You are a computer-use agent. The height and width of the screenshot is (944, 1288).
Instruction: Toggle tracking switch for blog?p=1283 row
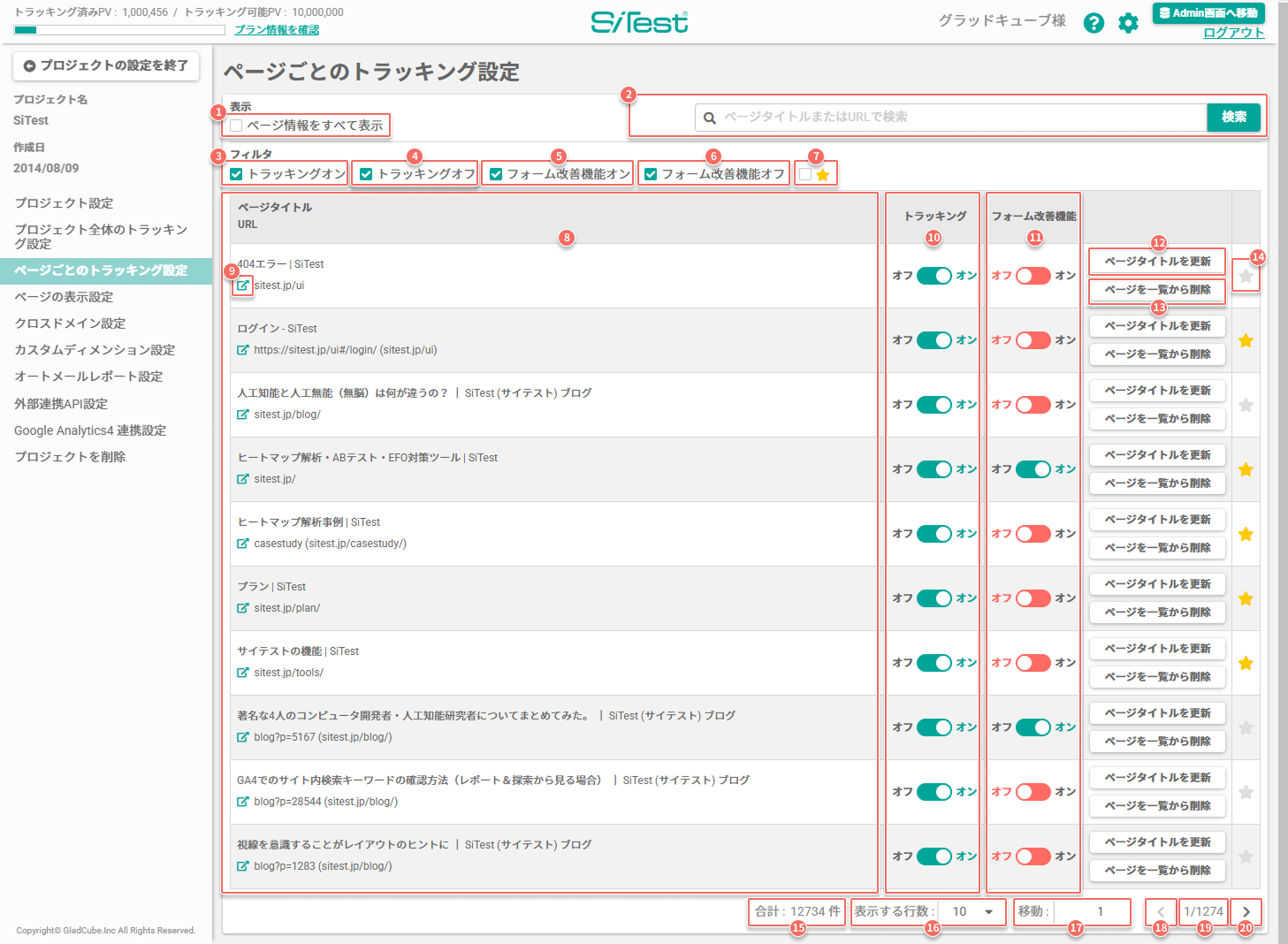[934, 856]
